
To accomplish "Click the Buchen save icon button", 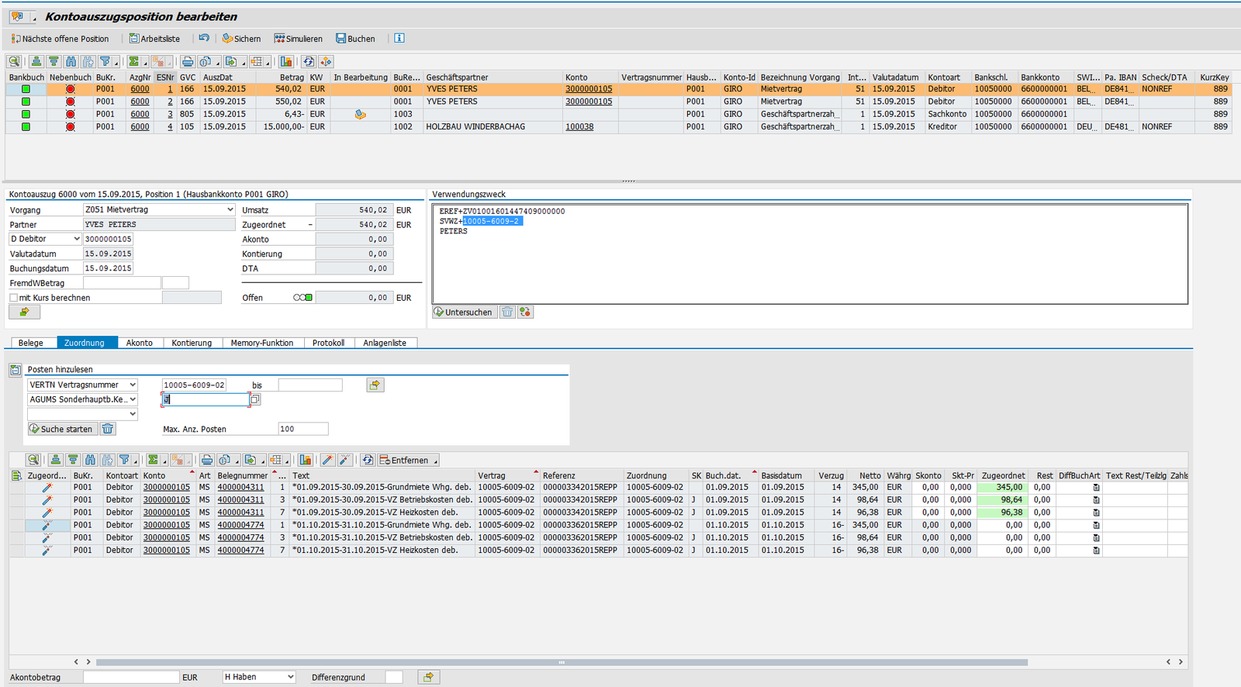I will [x=355, y=39].
